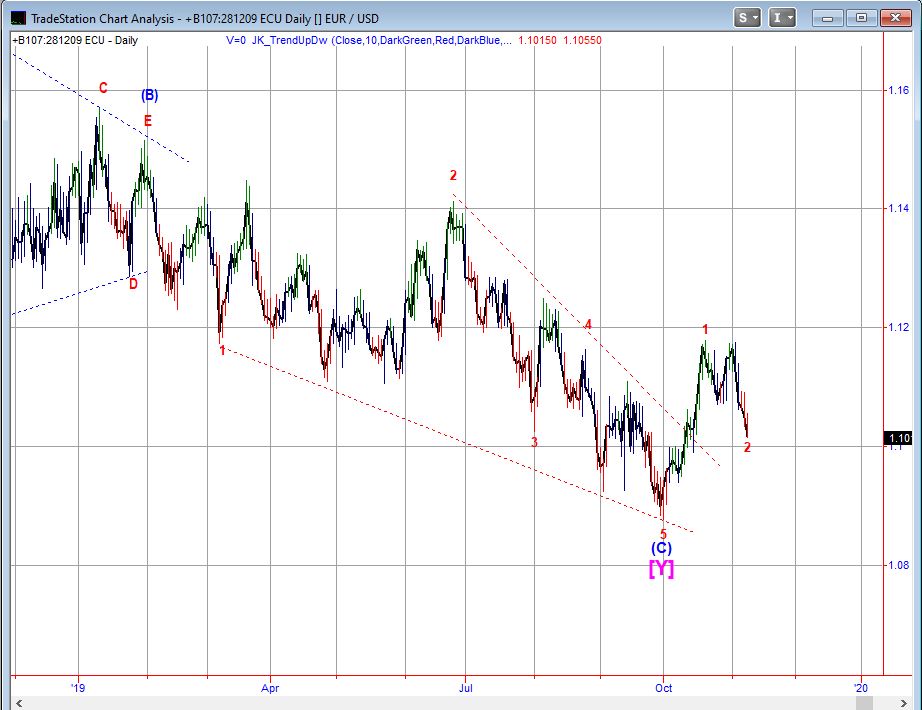
Task: Click the 1.16 price axis label
Action: 898,90
